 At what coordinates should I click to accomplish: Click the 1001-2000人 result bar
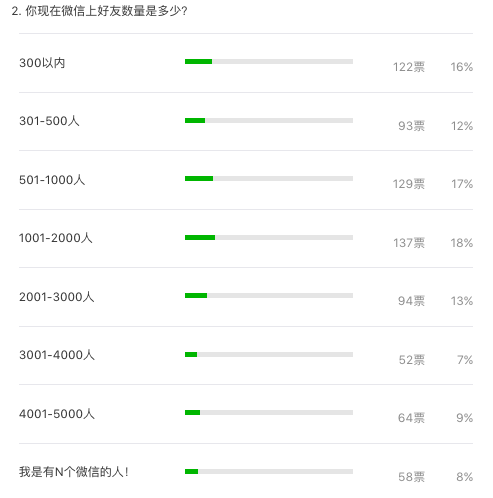click(269, 237)
